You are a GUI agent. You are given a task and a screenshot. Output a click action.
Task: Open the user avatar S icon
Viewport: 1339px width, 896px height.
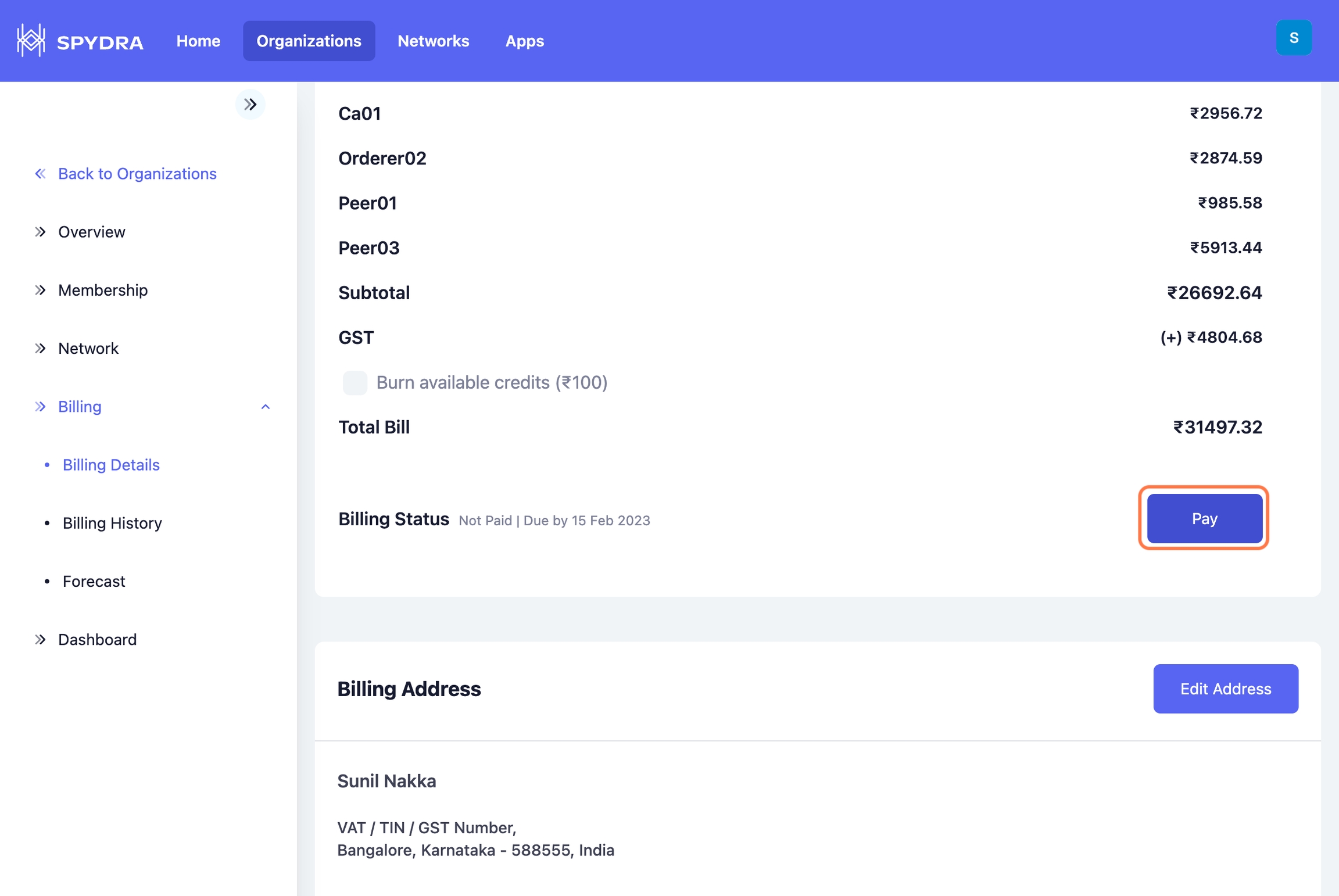coord(1294,38)
